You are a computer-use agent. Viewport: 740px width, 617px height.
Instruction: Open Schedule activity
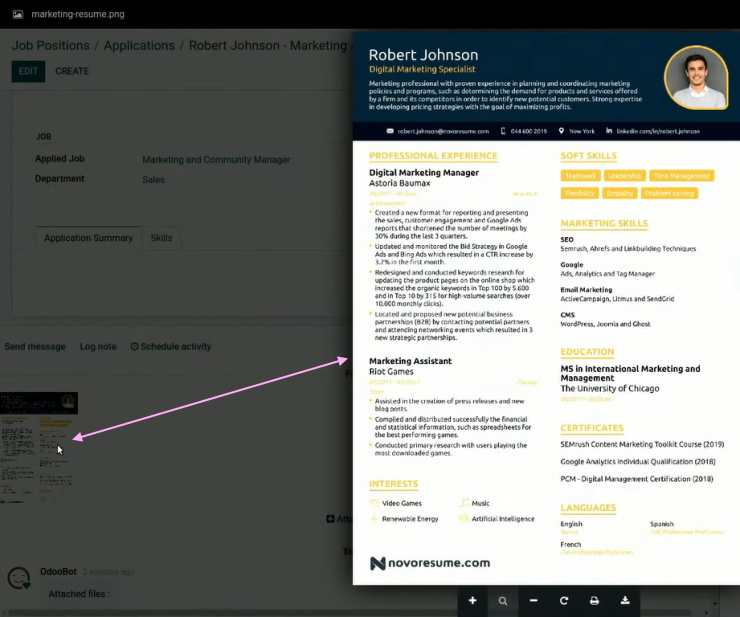171,347
